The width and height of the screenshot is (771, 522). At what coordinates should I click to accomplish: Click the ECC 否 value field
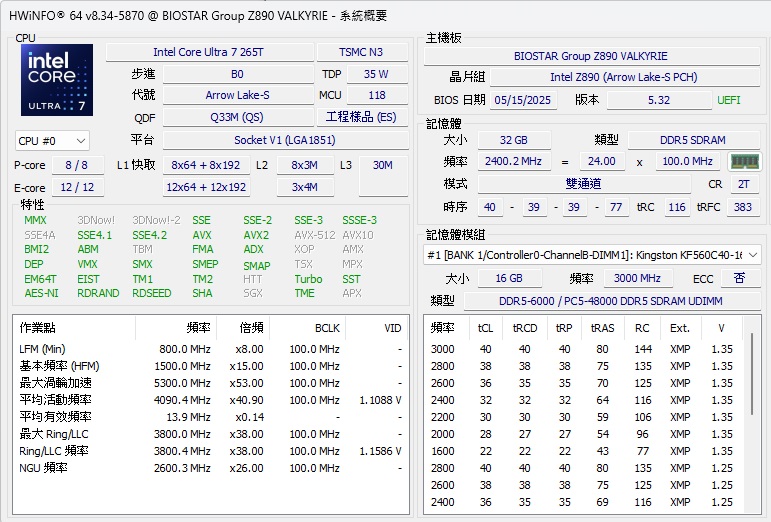[x=739, y=279]
